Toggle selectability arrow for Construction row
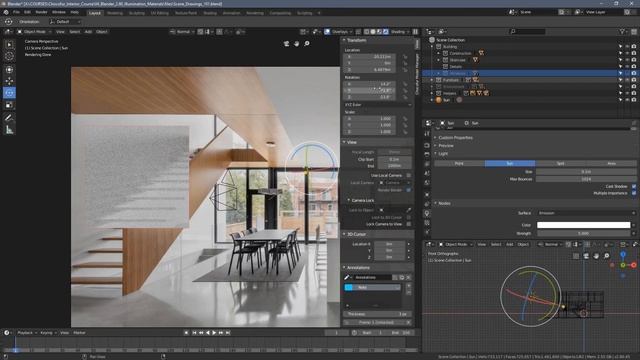This screenshot has height=360, width=640. [x=620, y=53]
